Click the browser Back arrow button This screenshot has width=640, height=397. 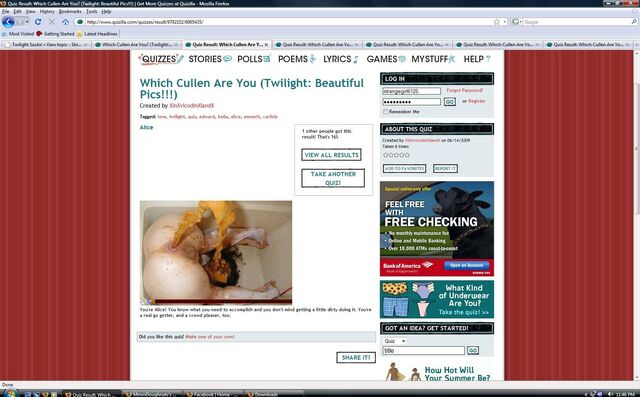(x=8, y=22)
